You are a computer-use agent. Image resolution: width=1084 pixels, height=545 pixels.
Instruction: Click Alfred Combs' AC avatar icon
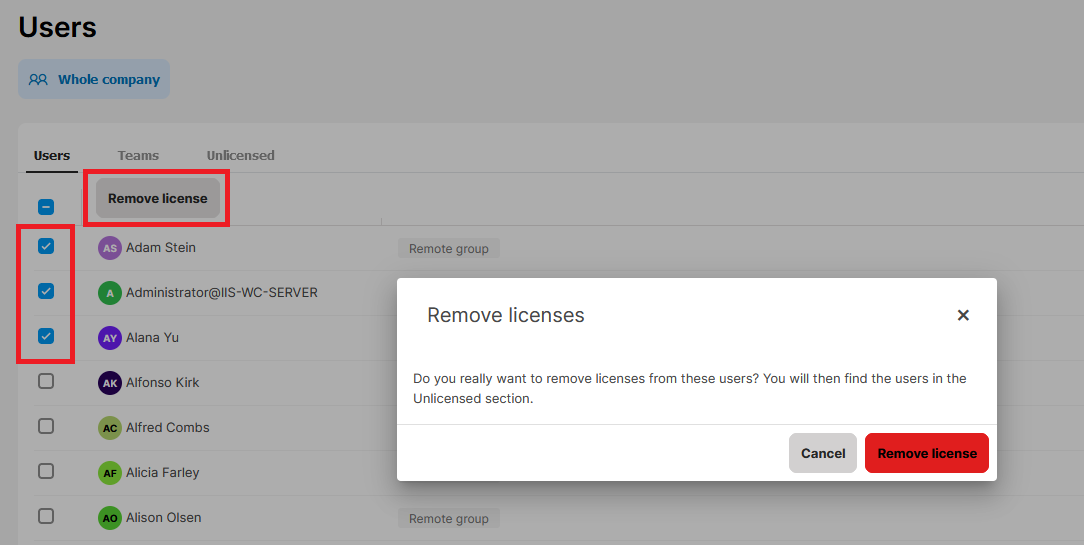pos(110,428)
